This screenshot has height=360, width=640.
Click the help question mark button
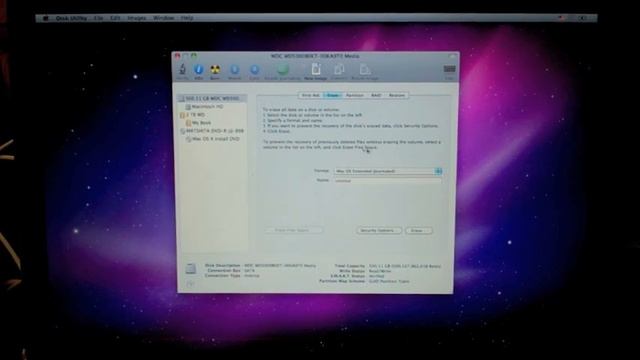[x=190, y=284]
